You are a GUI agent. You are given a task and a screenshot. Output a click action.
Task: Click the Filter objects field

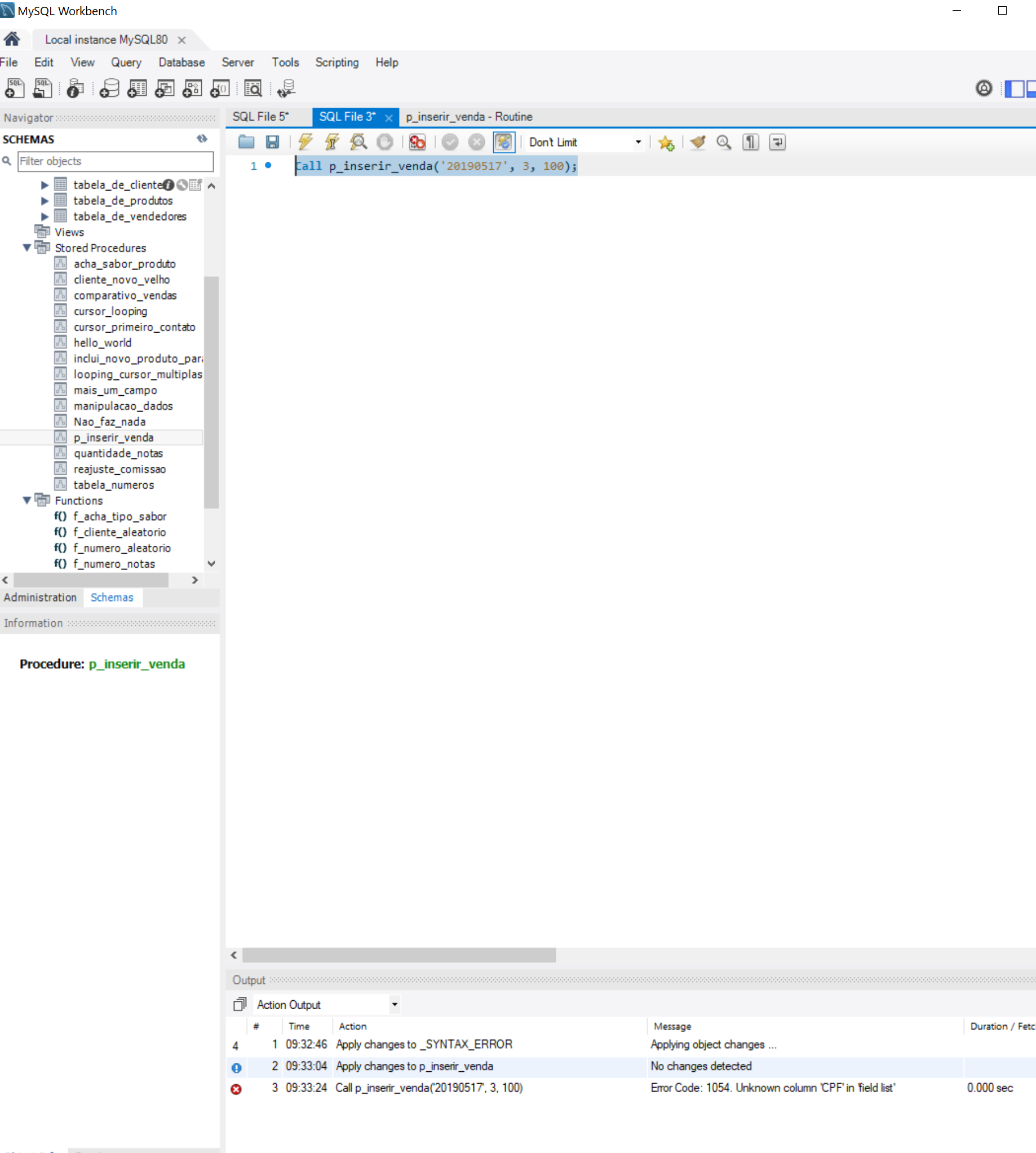click(115, 161)
